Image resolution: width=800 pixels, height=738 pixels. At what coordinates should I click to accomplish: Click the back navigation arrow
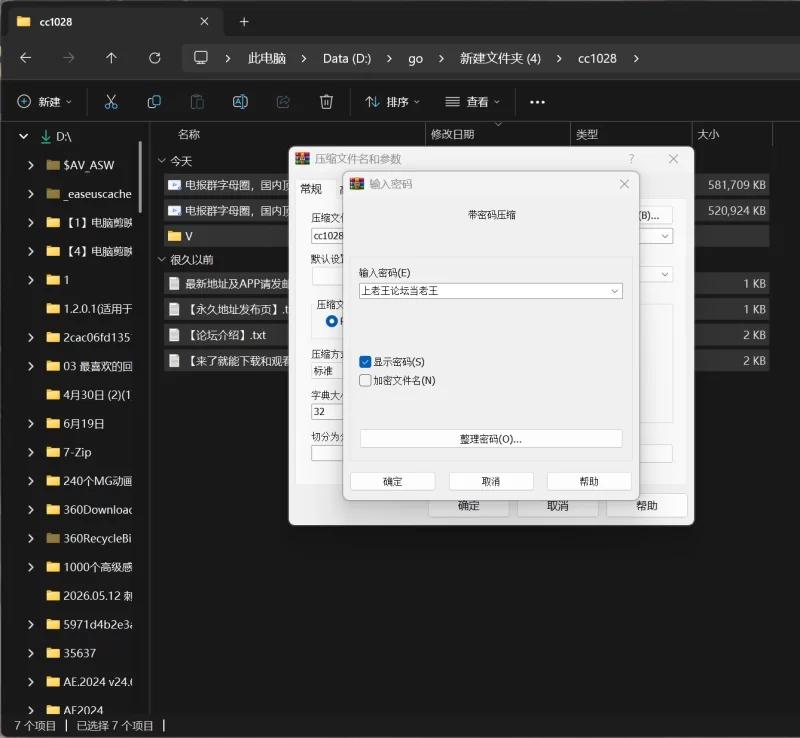[x=26, y=58]
